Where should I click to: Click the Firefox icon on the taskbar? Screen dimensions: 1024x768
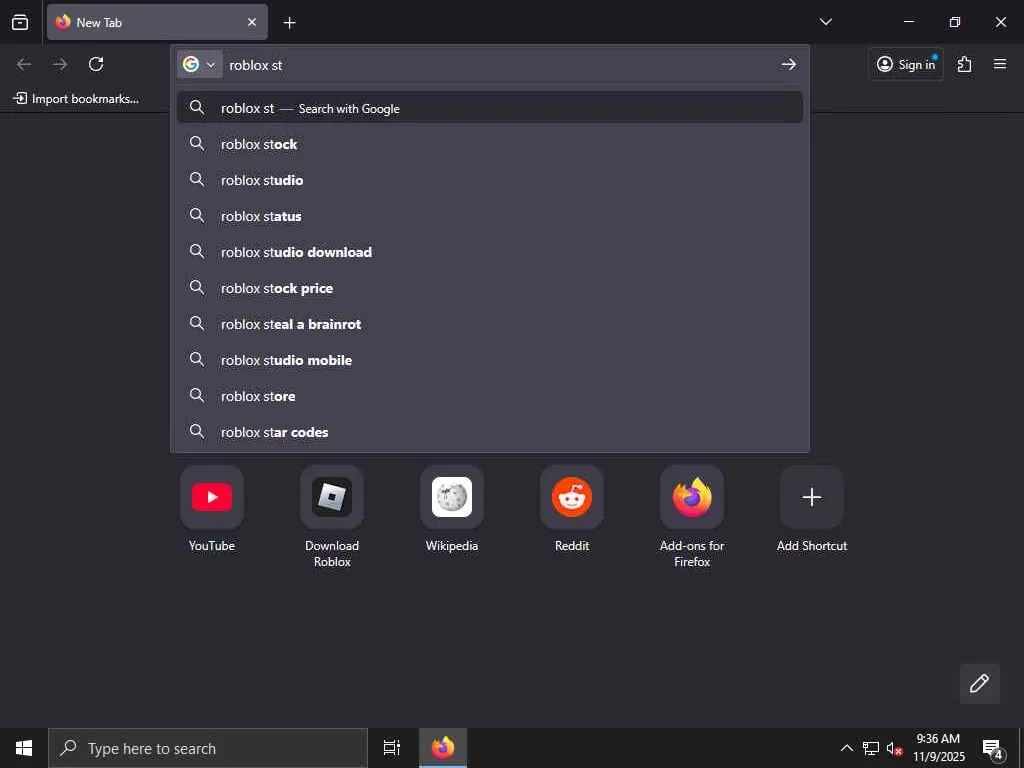click(443, 748)
